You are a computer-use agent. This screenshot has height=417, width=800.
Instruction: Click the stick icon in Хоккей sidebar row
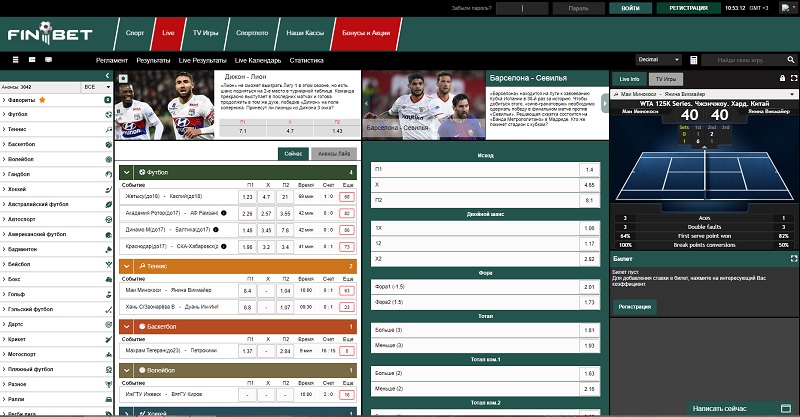pos(108,189)
